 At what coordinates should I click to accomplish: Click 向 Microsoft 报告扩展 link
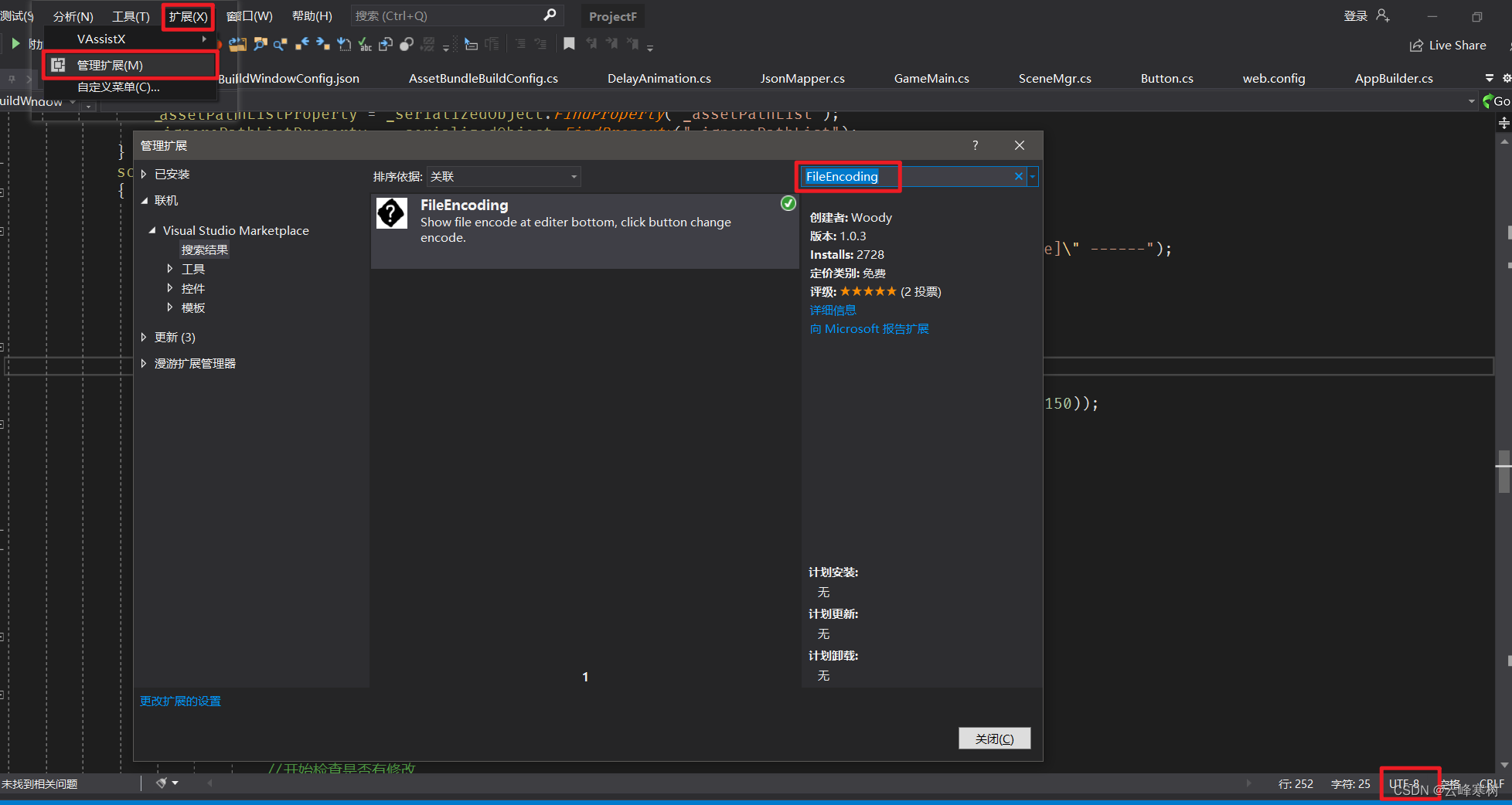[x=870, y=328]
